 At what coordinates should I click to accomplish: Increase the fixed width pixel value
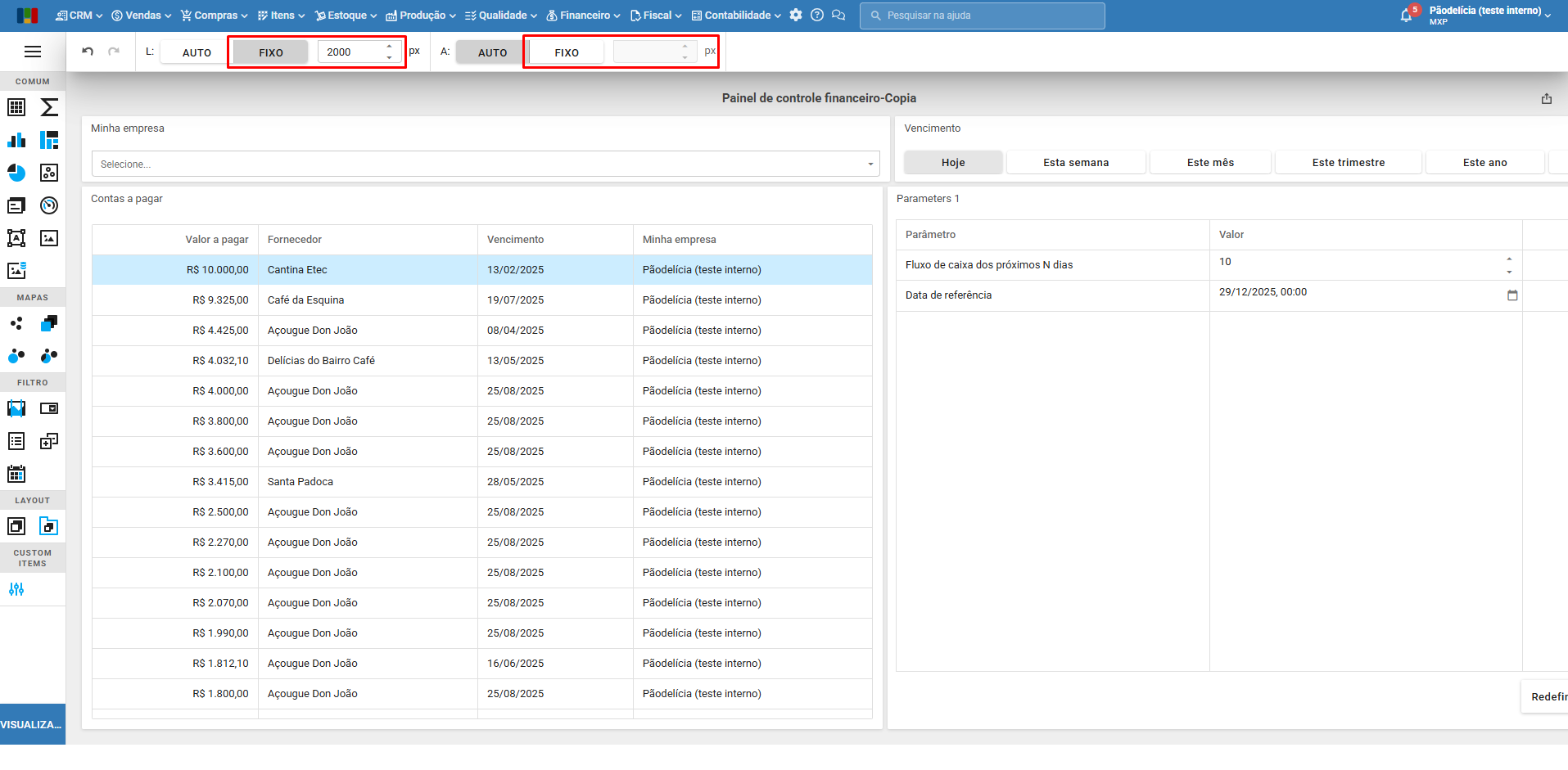389,47
